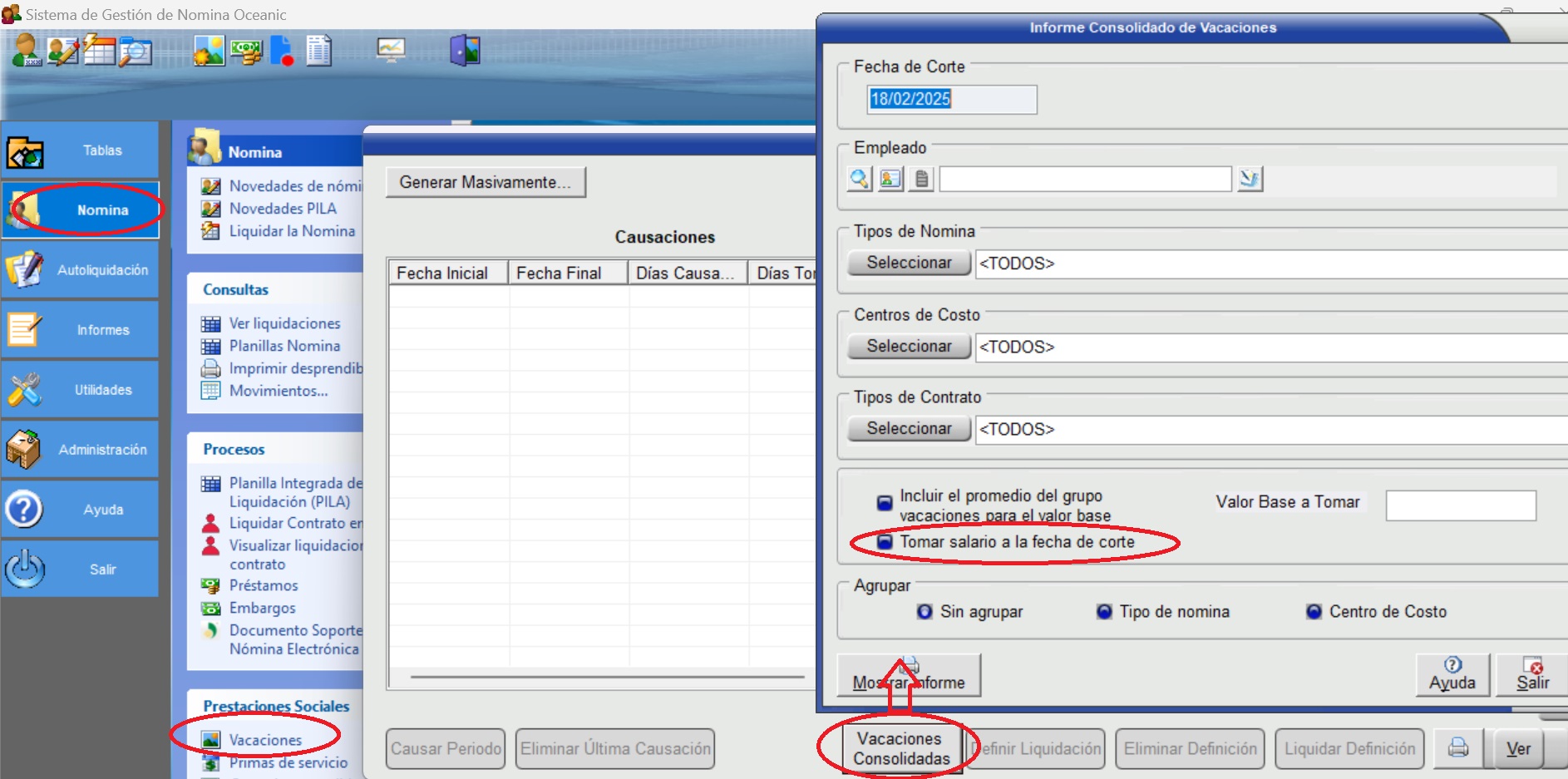Select 'Sin agrupar' grouping option
The width and height of the screenshot is (1568, 779).
pyautogui.click(x=925, y=612)
